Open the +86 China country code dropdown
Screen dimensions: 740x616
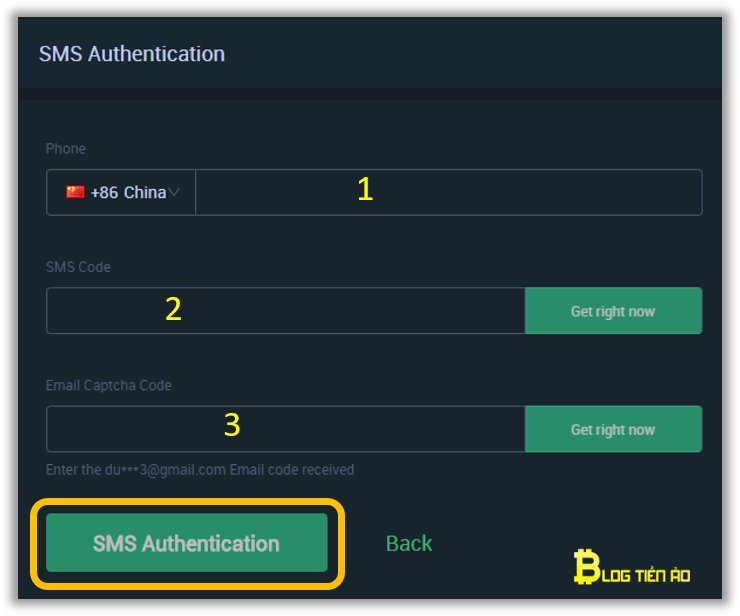pyautogui.click(x=121, y=193)
